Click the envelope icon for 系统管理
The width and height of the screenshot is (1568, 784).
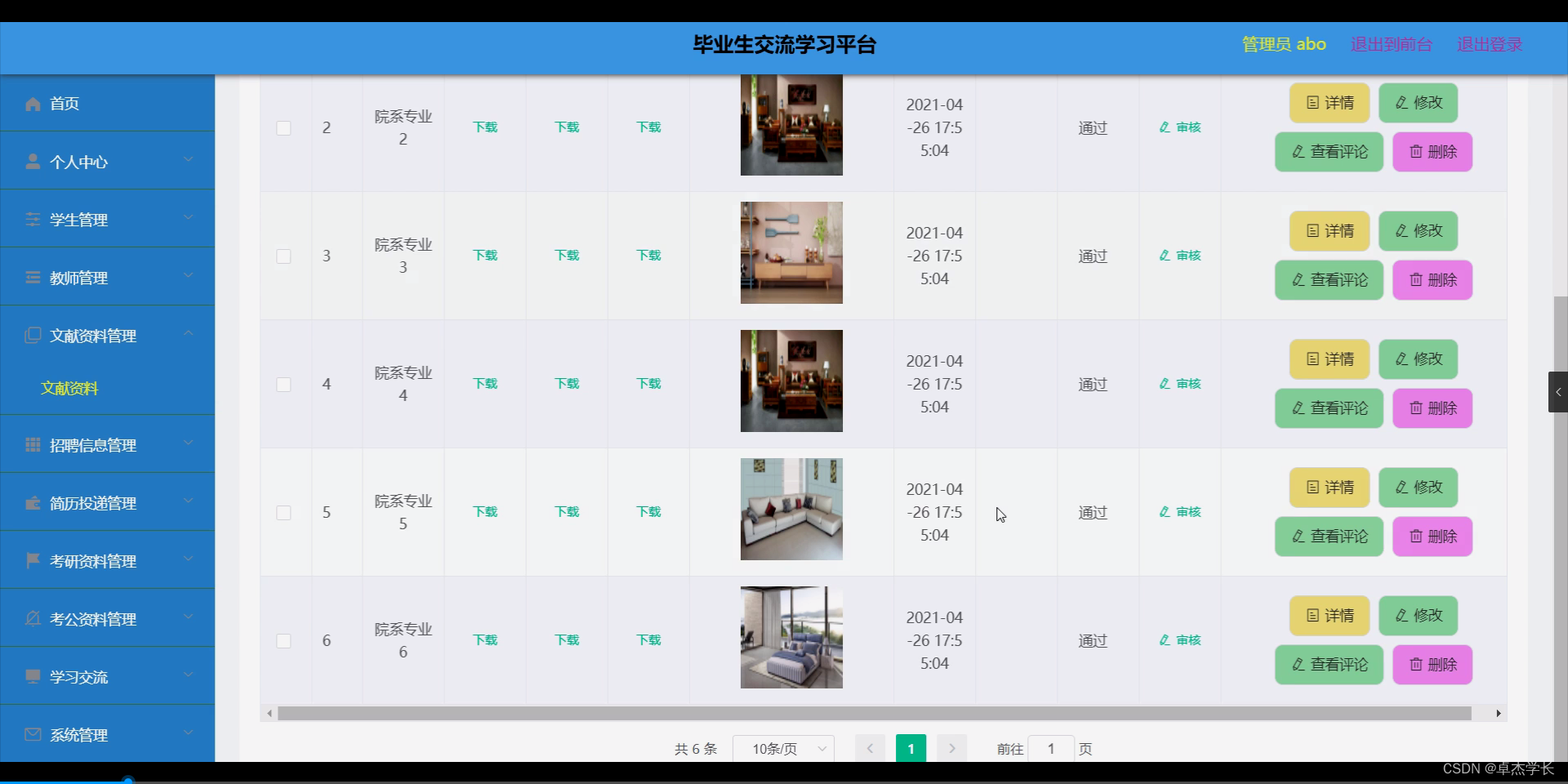click(33, 734)
